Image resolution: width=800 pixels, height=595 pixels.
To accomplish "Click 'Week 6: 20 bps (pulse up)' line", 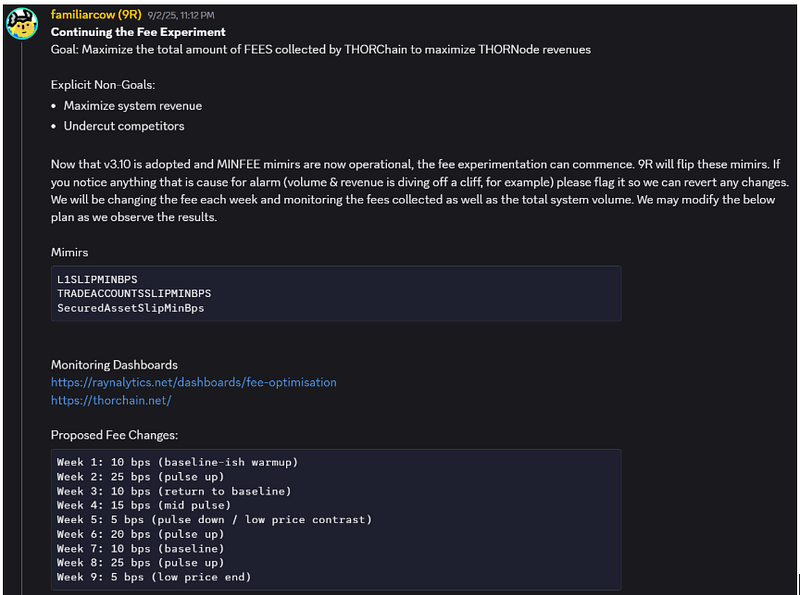I will click(x=141, y=534).
